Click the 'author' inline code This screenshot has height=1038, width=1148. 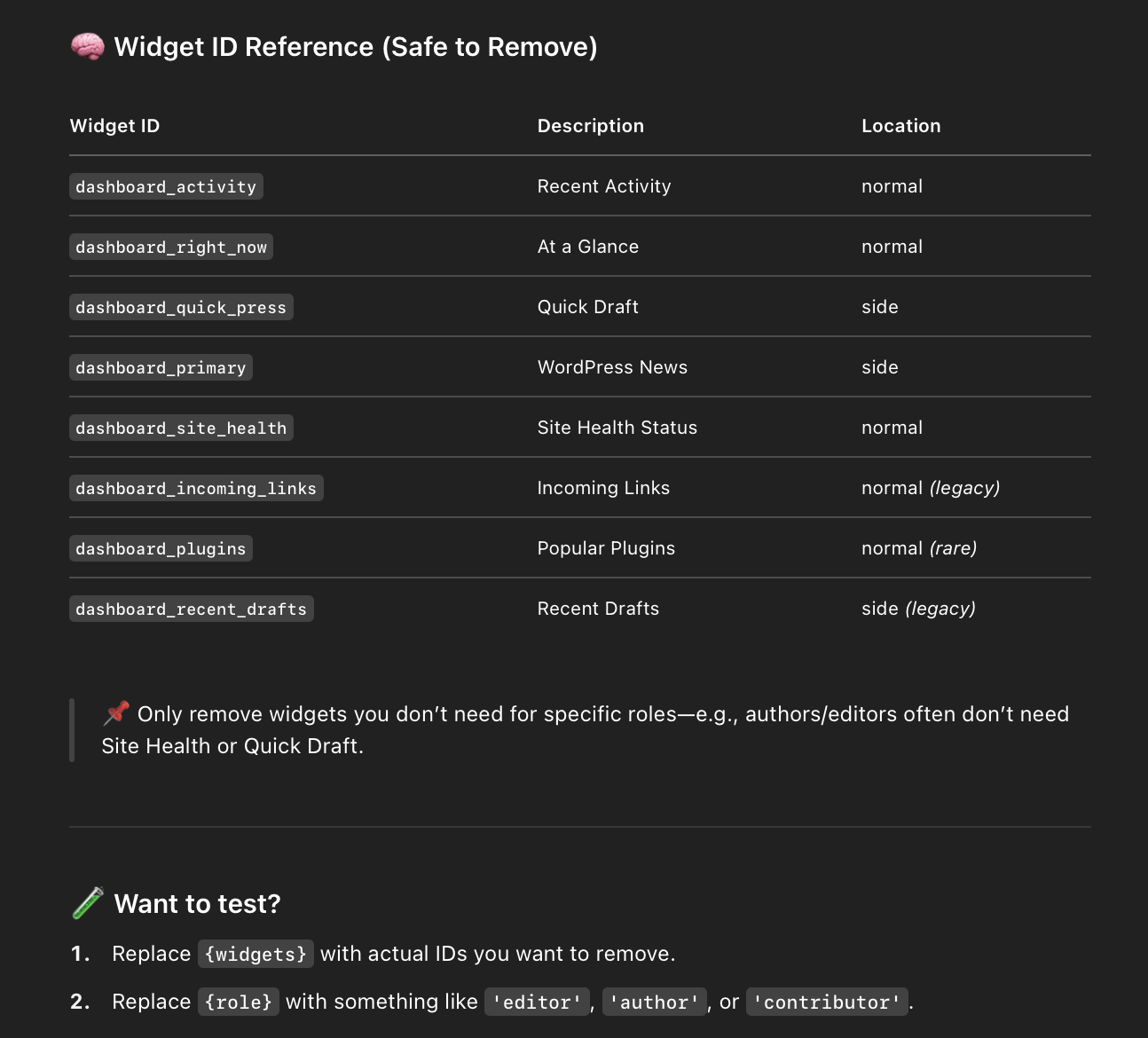[655, 1002]
